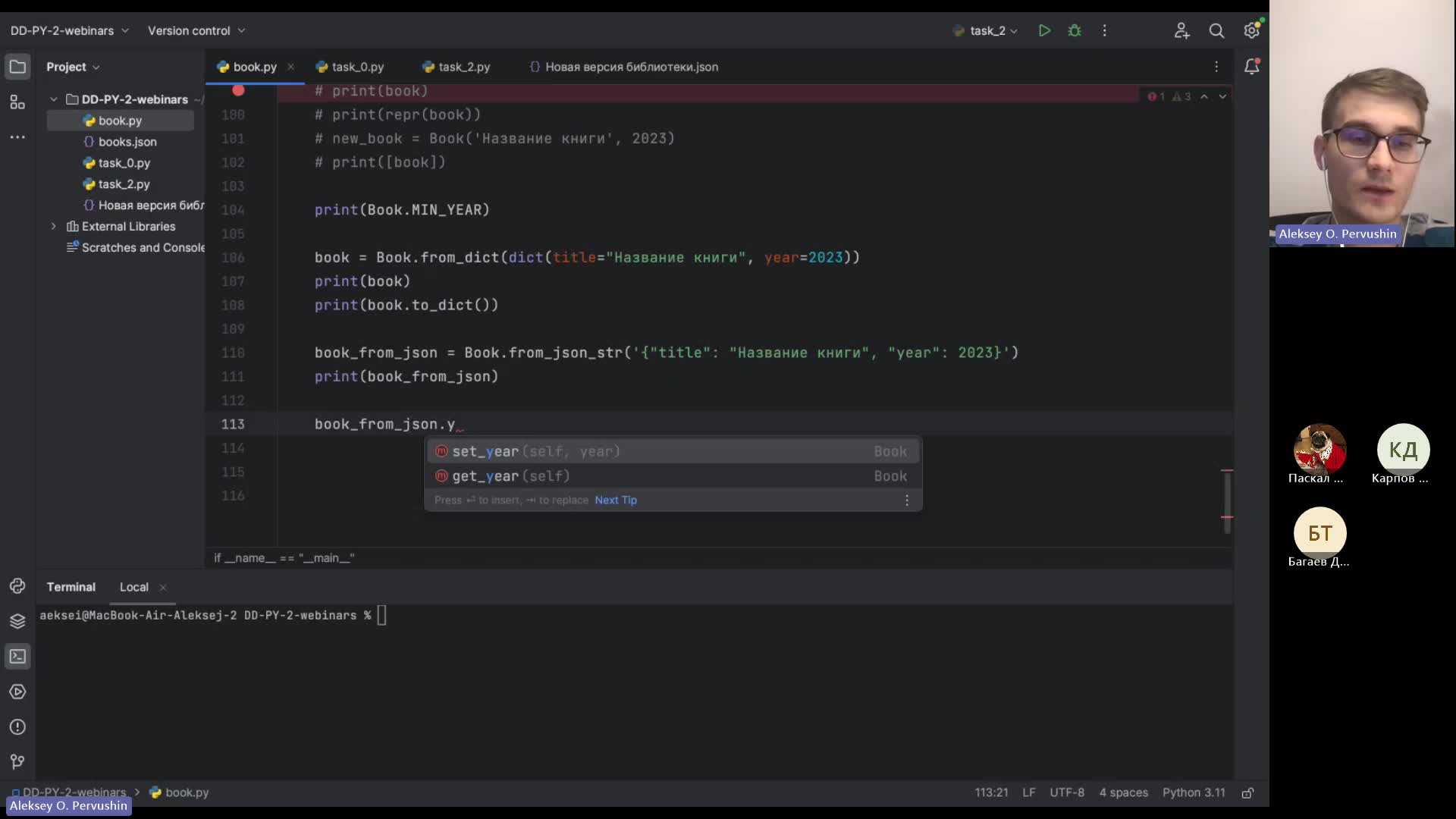
Task: Open LF line separator selector
Action: pos(1028,792)
